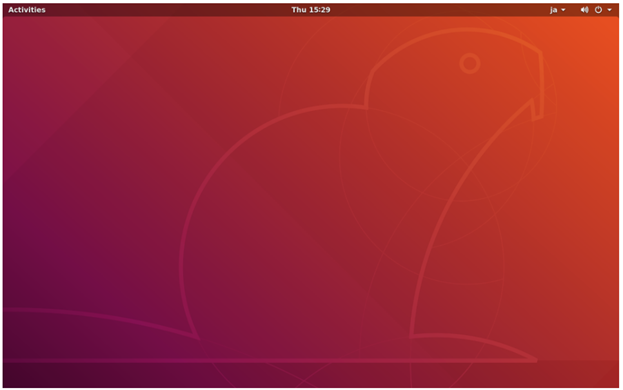Click the "Thu 15:29" clock button
The height and width of the screenshot is (390, 623).
(311, 10)
